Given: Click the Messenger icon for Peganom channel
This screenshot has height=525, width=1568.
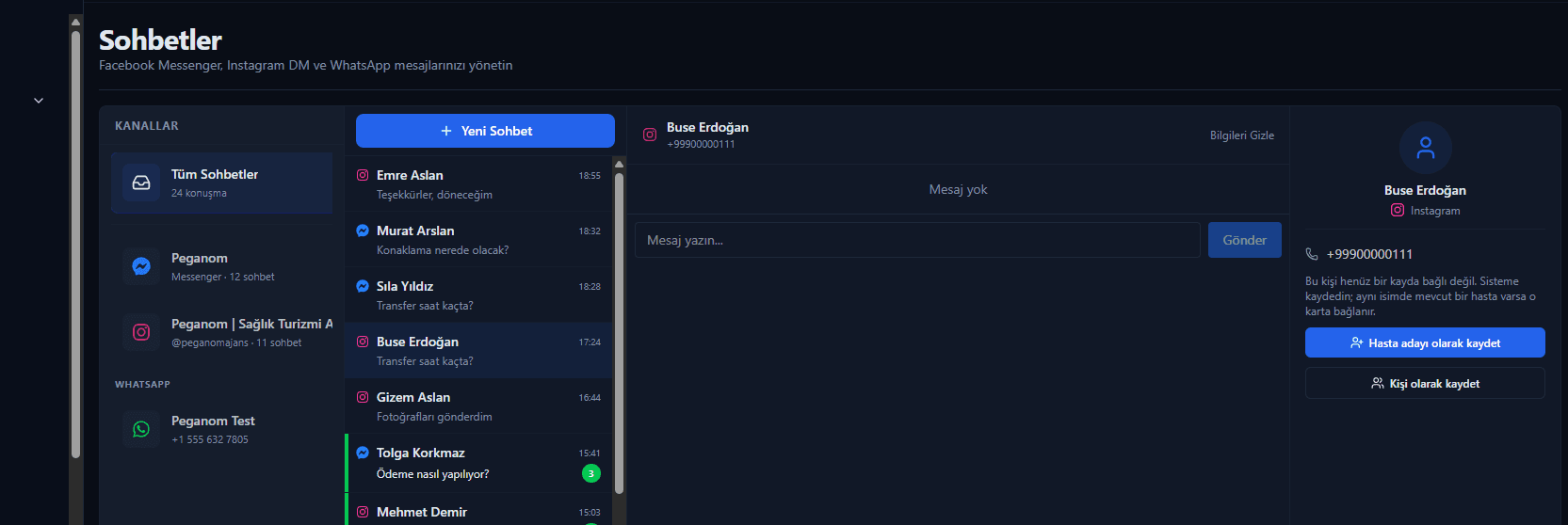Looking at the screenshot, I should tap(141, 266).
